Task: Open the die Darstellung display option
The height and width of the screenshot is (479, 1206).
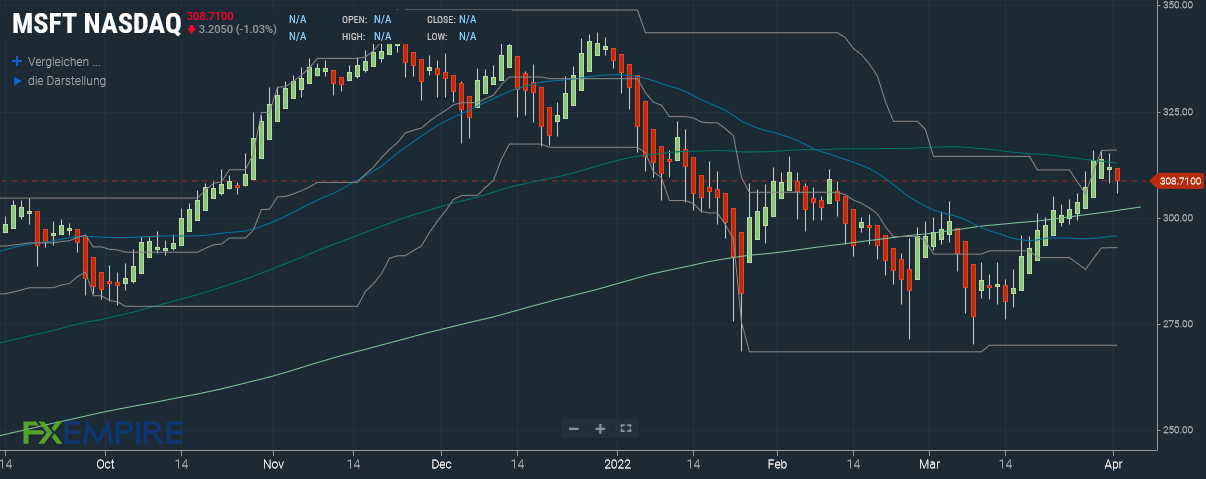Action: click(x=67, y=80)
